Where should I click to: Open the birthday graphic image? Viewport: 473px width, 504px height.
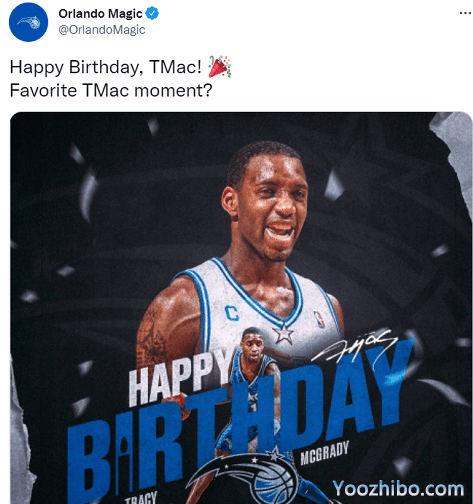coord(241,308)
